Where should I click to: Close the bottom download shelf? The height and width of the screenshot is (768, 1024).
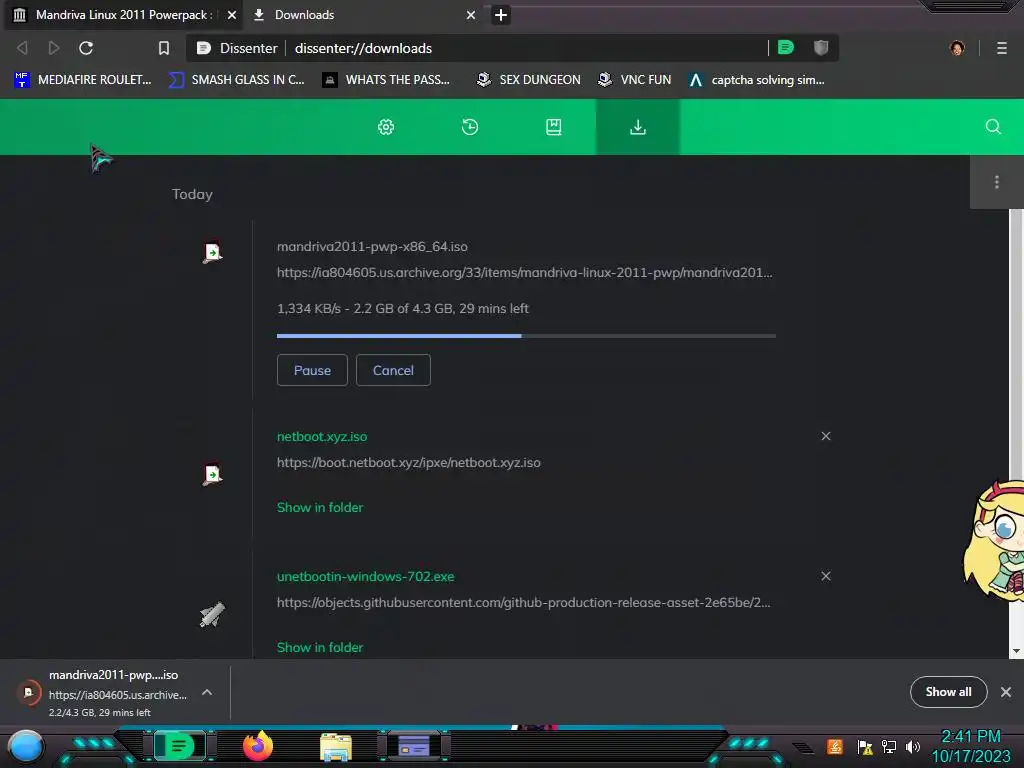coord(1006,692)
